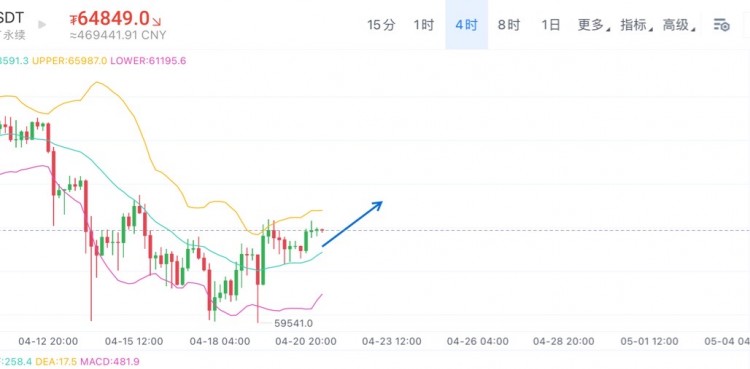Image resolution: width=750 pixels, height=369 pixels.
Task: Click the 59541.0 low price marker
Action: coord(293,324)
